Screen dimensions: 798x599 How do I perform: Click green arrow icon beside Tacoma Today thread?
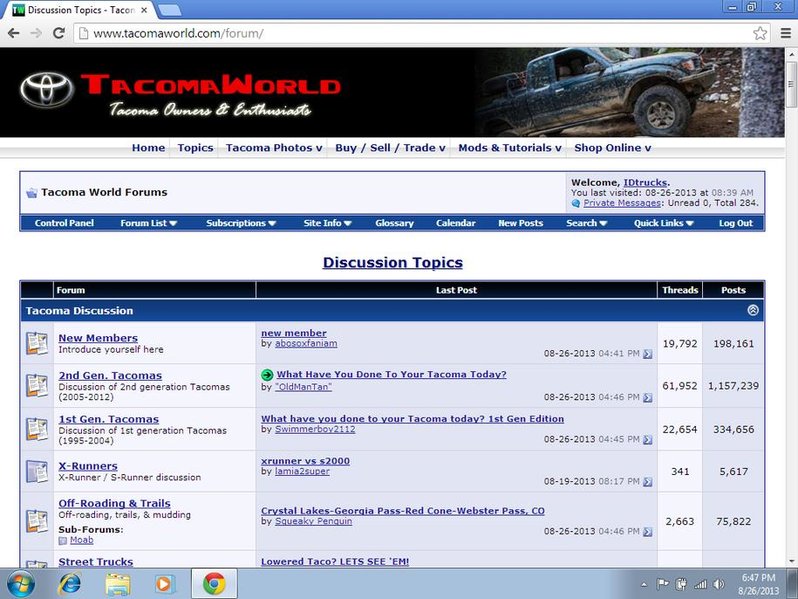(x=267, y=375)
